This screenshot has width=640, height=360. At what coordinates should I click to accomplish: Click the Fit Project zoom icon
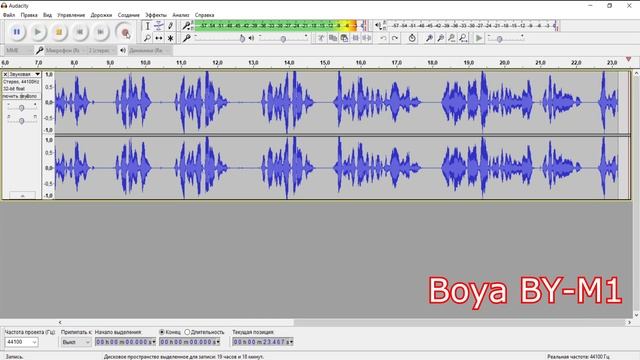coord(463,38)
